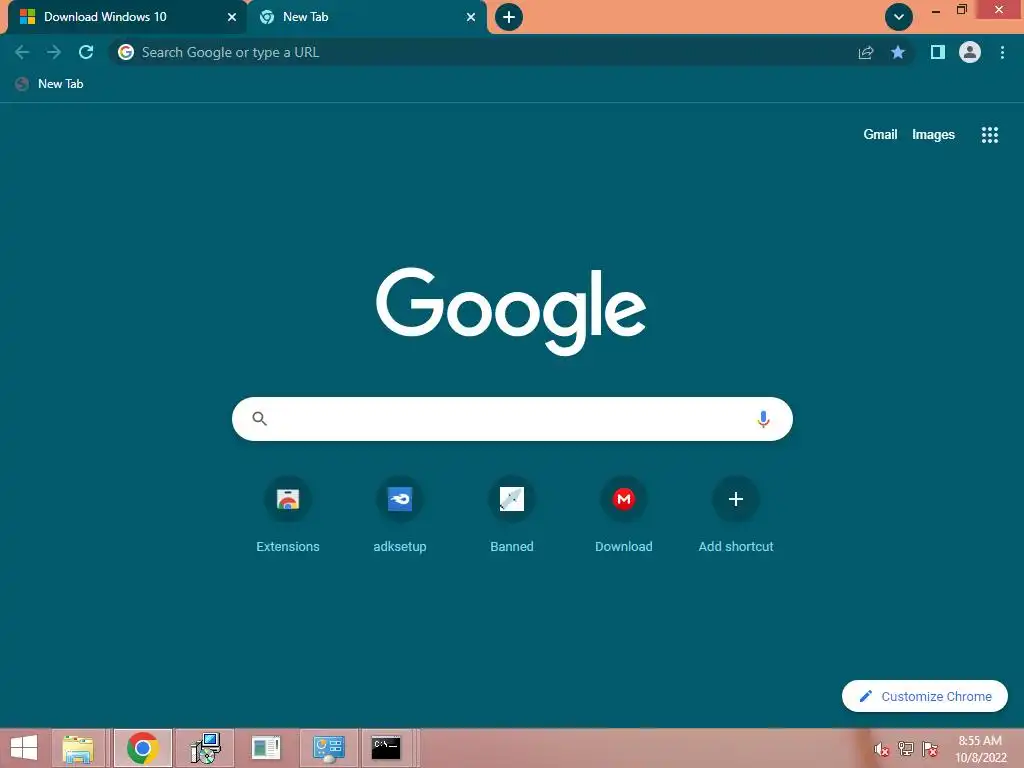Open the New Tab bookmark
The width and height of the screenshot is (1024, 768).
(x=50, y=84)
